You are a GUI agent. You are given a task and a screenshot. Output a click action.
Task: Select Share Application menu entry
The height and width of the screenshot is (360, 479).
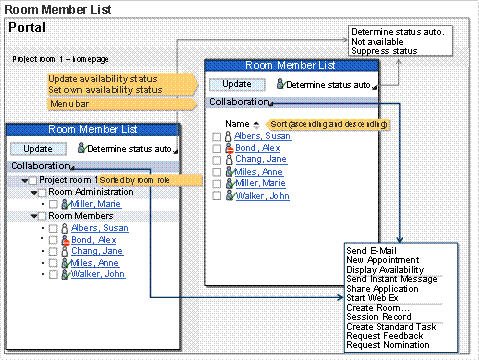click(382, 289)
